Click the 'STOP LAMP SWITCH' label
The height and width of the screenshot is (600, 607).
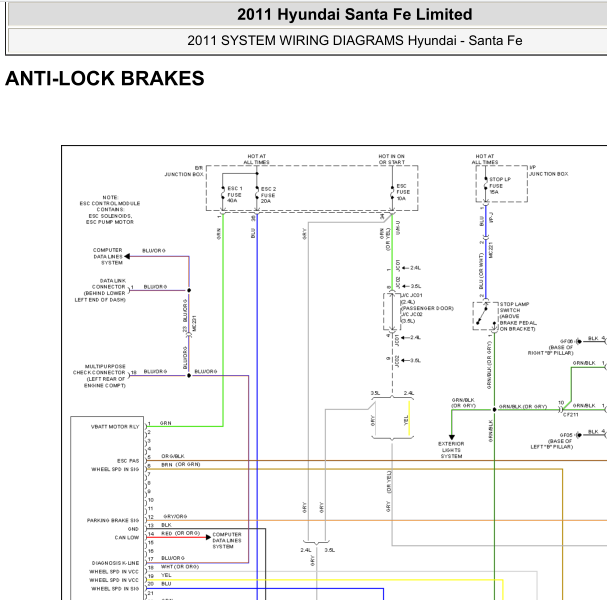pyautogui.click(x=518, y=317)
